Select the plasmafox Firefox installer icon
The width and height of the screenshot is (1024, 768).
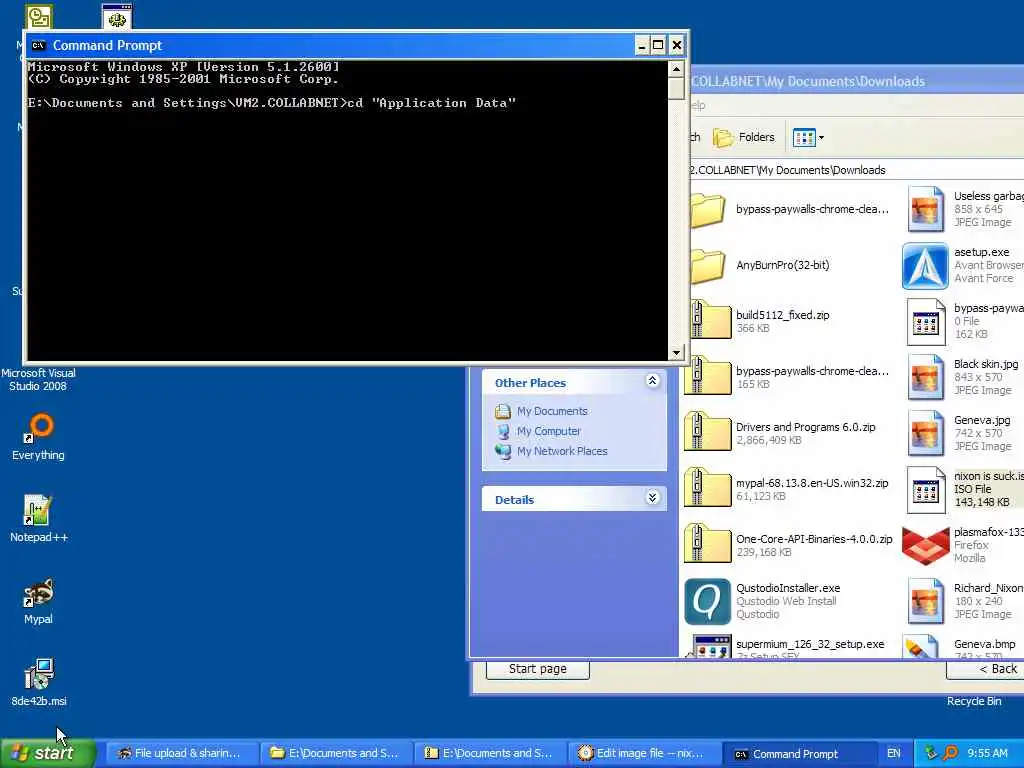click(925, 545)
